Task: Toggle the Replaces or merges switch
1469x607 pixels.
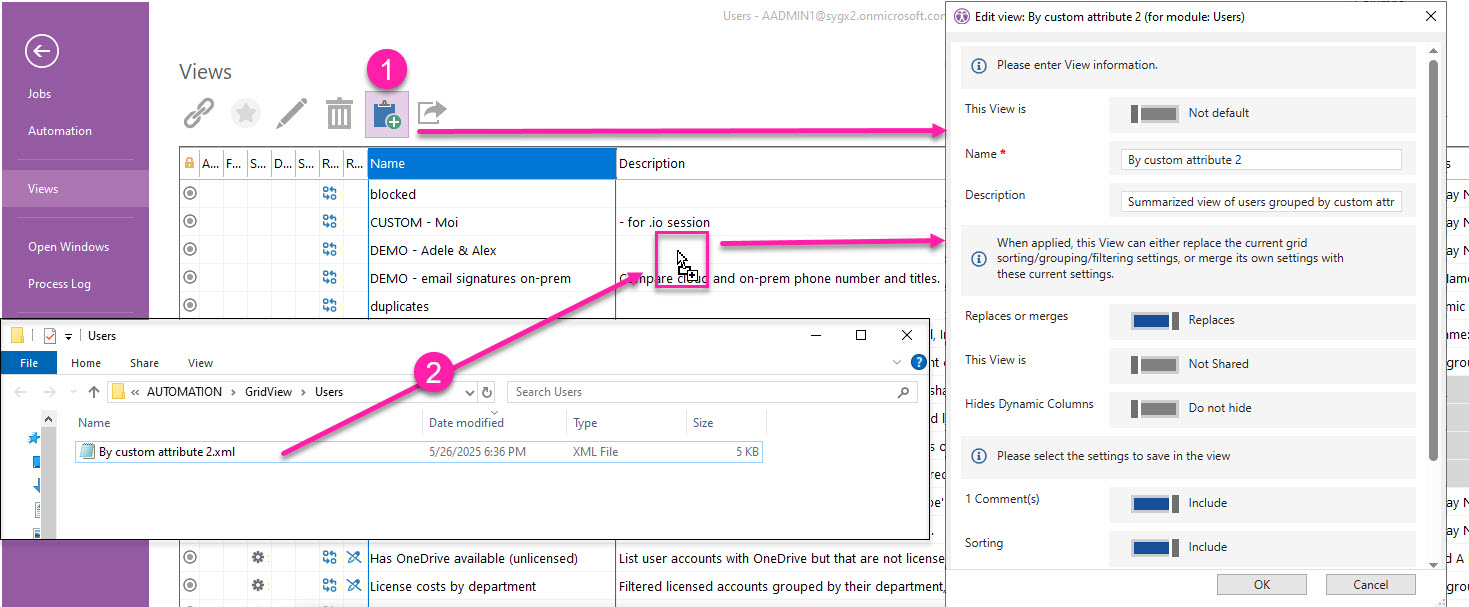Action: [x=1154, y=321]
